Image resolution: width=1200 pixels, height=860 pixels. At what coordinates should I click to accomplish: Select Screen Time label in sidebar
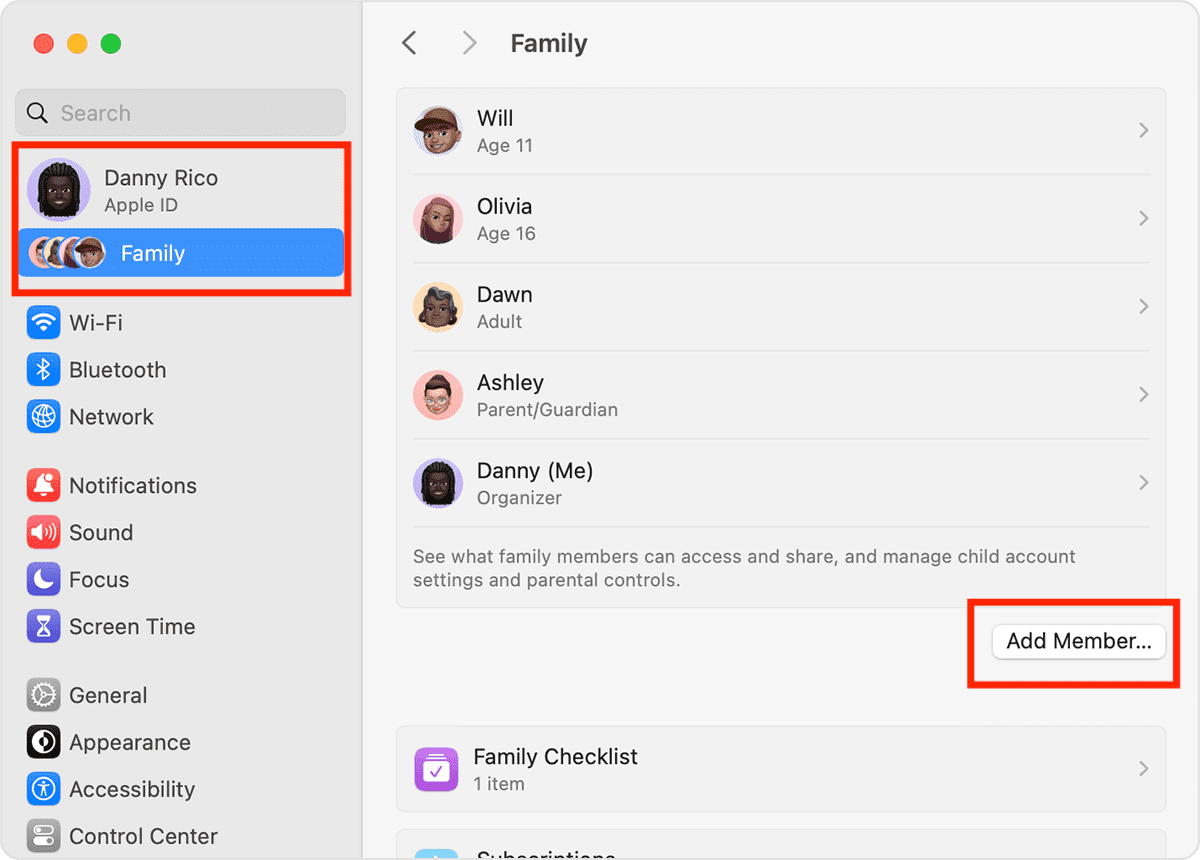click(132, 627)
